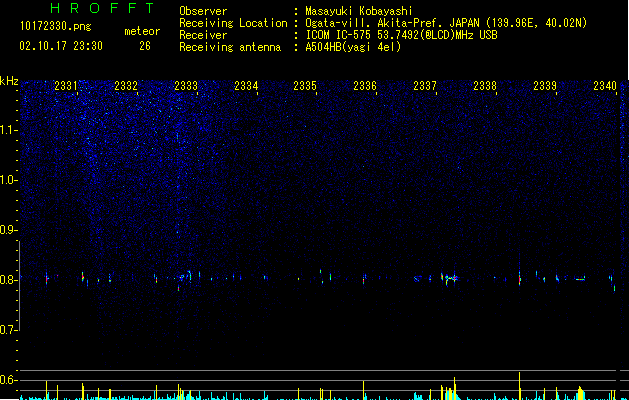
Task: Click the meteor count value 26
Action: click(145, 46)
